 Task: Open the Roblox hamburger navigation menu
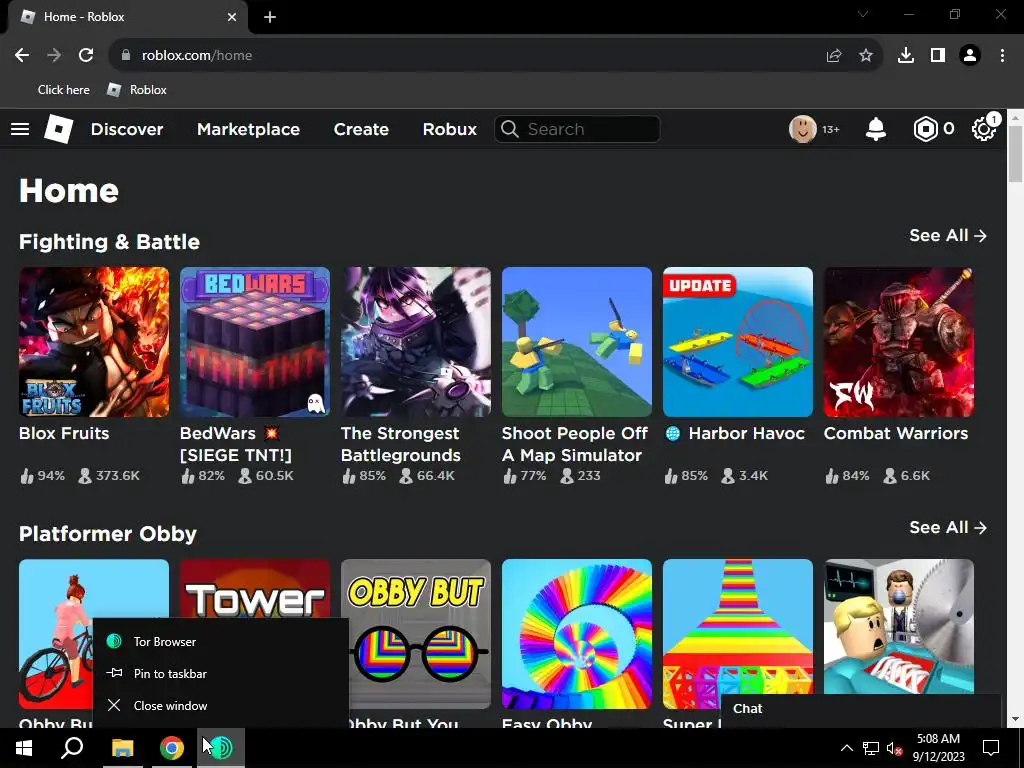(20, 129)
